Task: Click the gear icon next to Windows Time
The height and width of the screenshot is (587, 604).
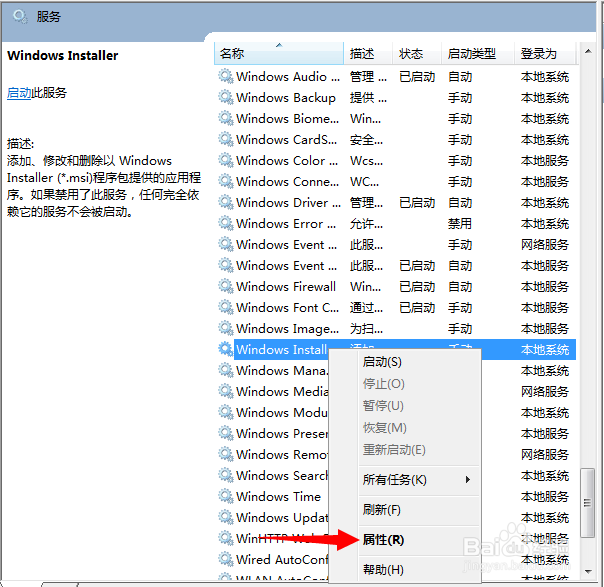Action: tap(226, 496)
